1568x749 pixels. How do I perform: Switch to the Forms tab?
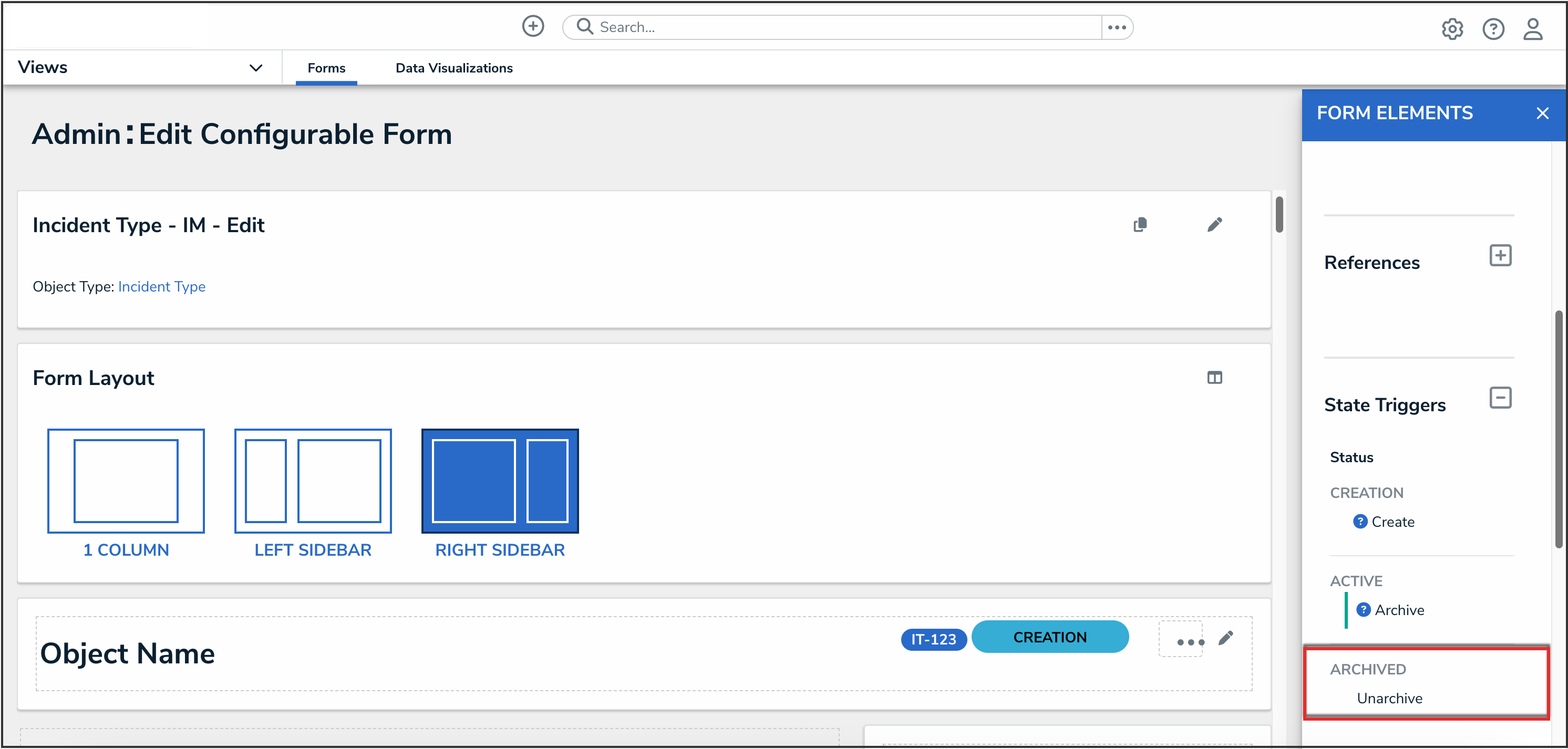pos(326,68)
